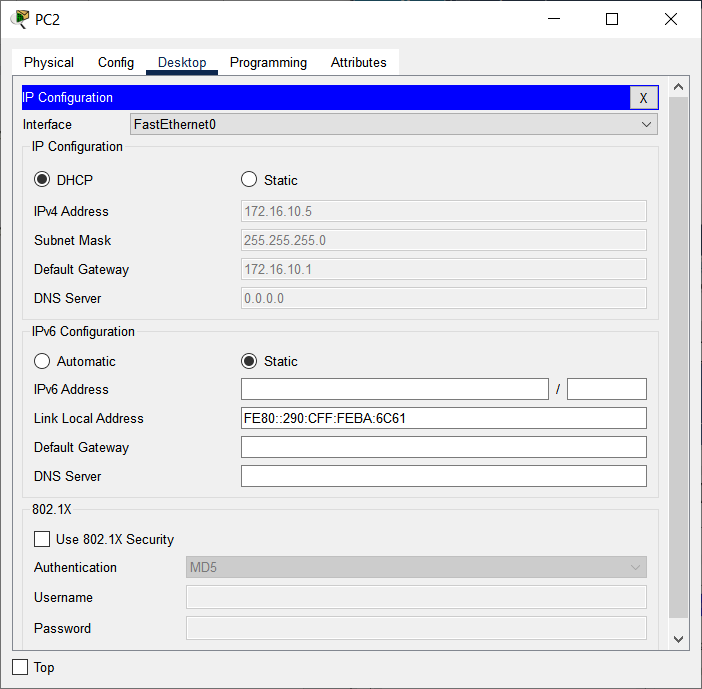Switch to the Config tab
The width and height of the screenshot is (702, 689).
[116, 62]
